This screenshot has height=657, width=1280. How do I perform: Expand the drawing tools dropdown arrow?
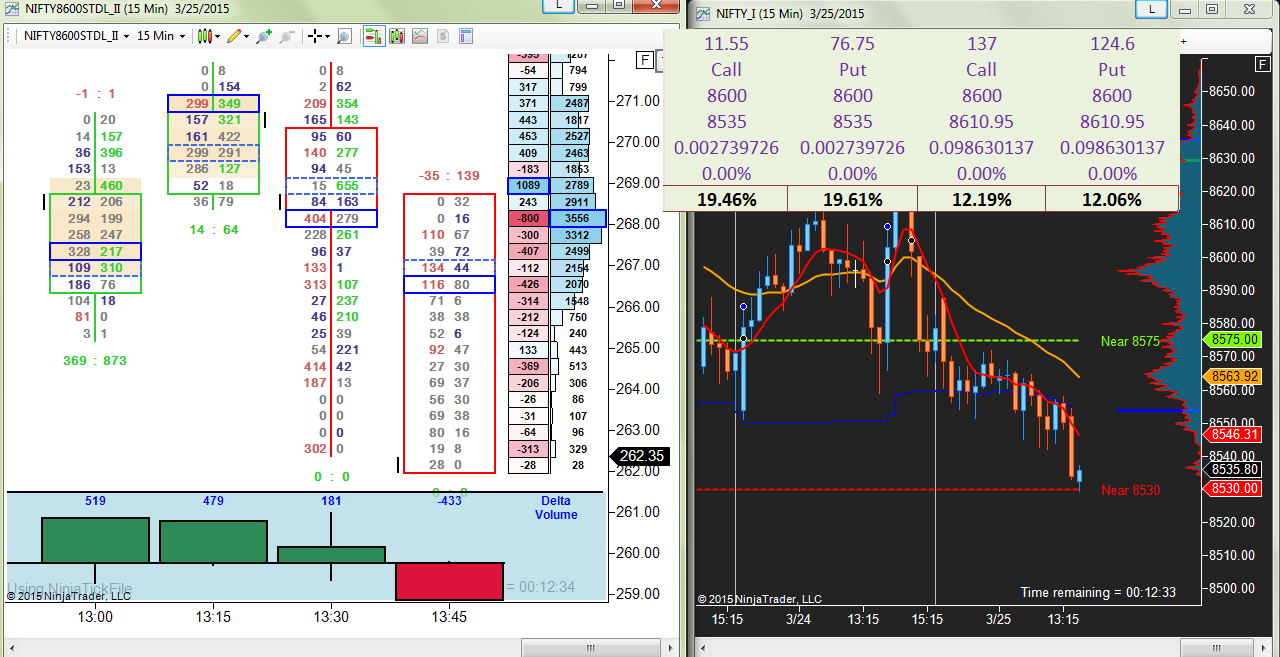point(246,36)
